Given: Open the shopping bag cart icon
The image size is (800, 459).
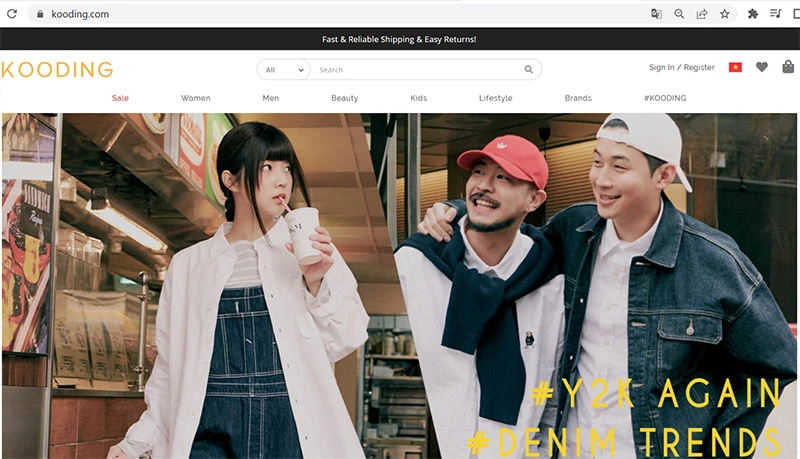Looking at the screenshot, I should pos(788,67).
